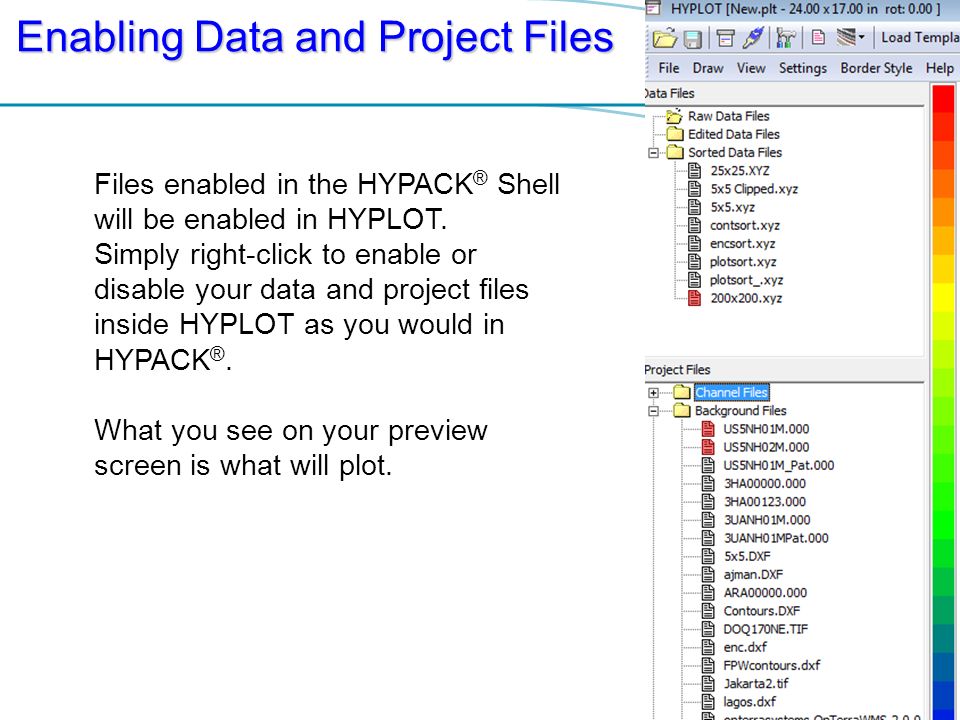Click the file icon beside 5x5.xyz
This screenshot has height=720, width=960.
click(x=694, y=207)
